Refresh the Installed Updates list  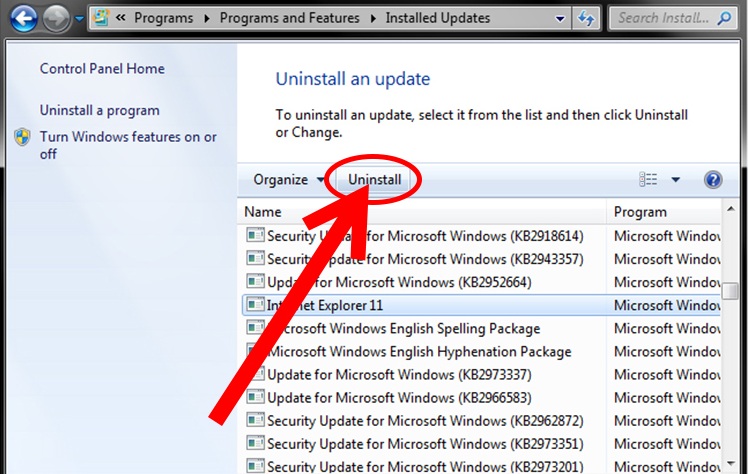coord(586,19)
